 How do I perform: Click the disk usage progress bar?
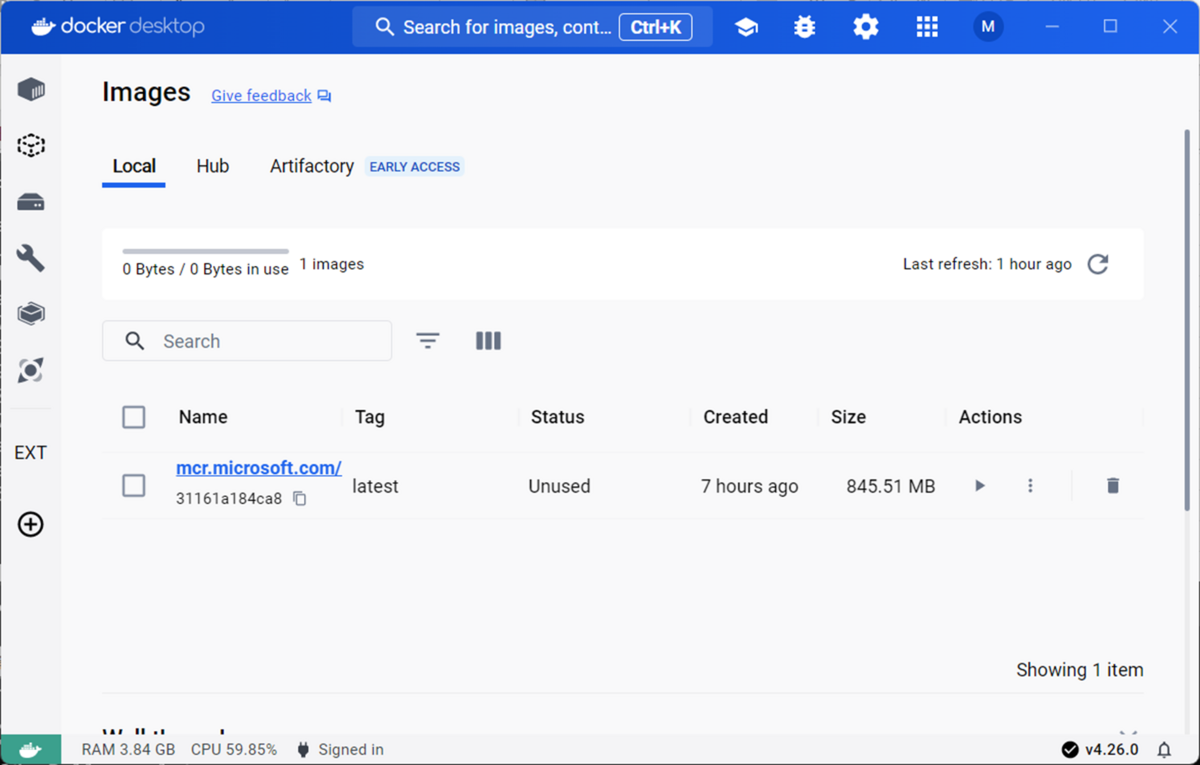pos(205,251)
